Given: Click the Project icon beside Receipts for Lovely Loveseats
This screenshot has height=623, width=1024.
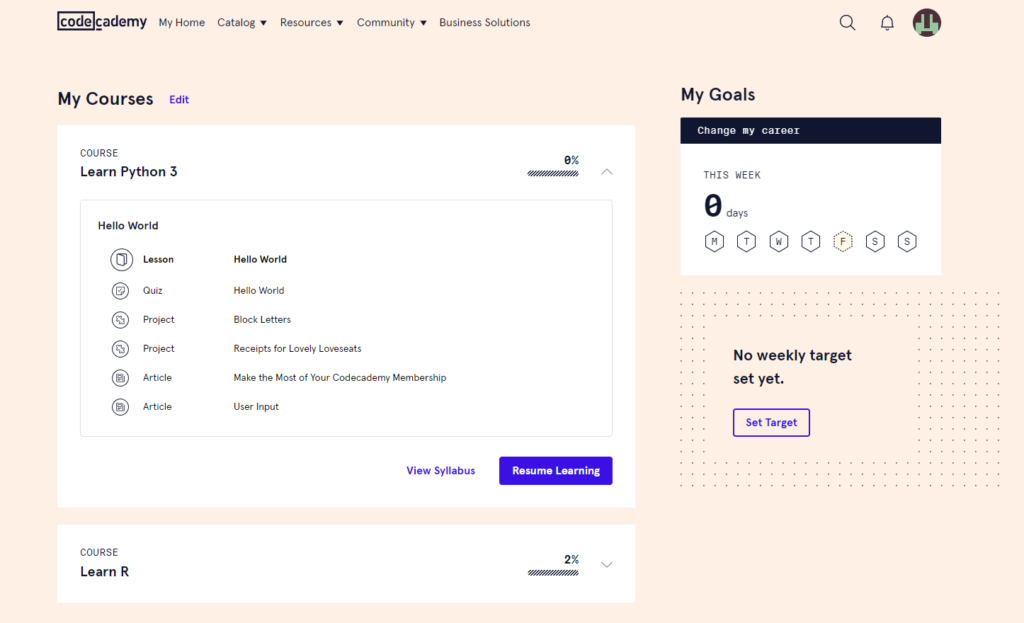Looking at the screenshot, I should 120,349.
